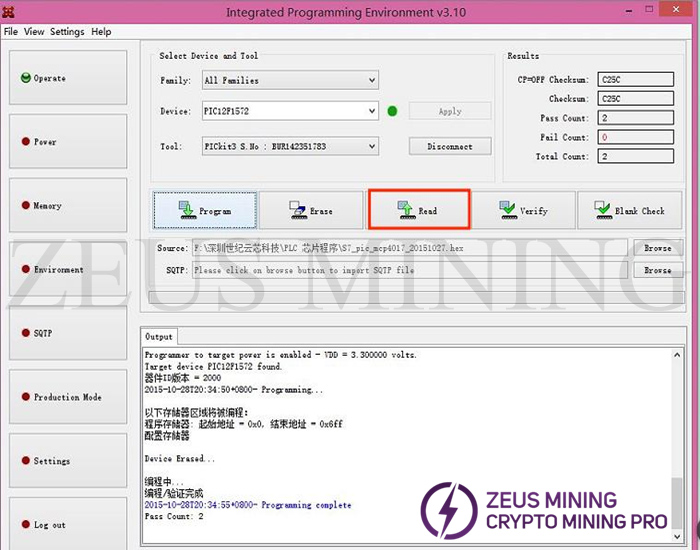Open the Operate side panel
The image size is (700, 550).
click(x=67, y=78)
